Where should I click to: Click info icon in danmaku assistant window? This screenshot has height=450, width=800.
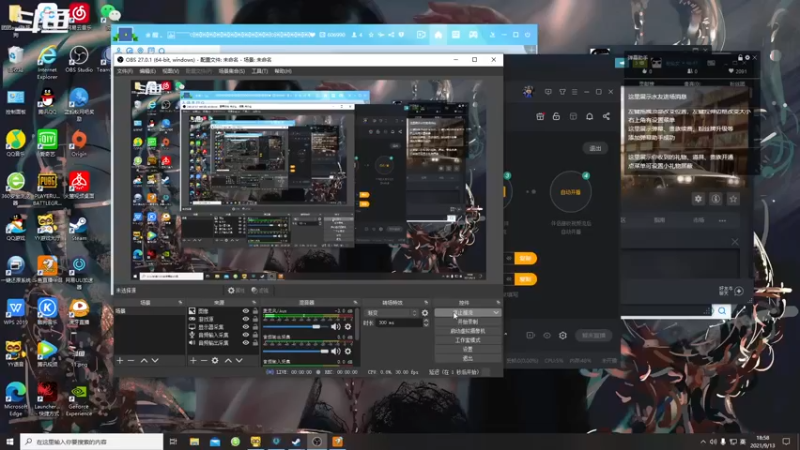(716, 199)
